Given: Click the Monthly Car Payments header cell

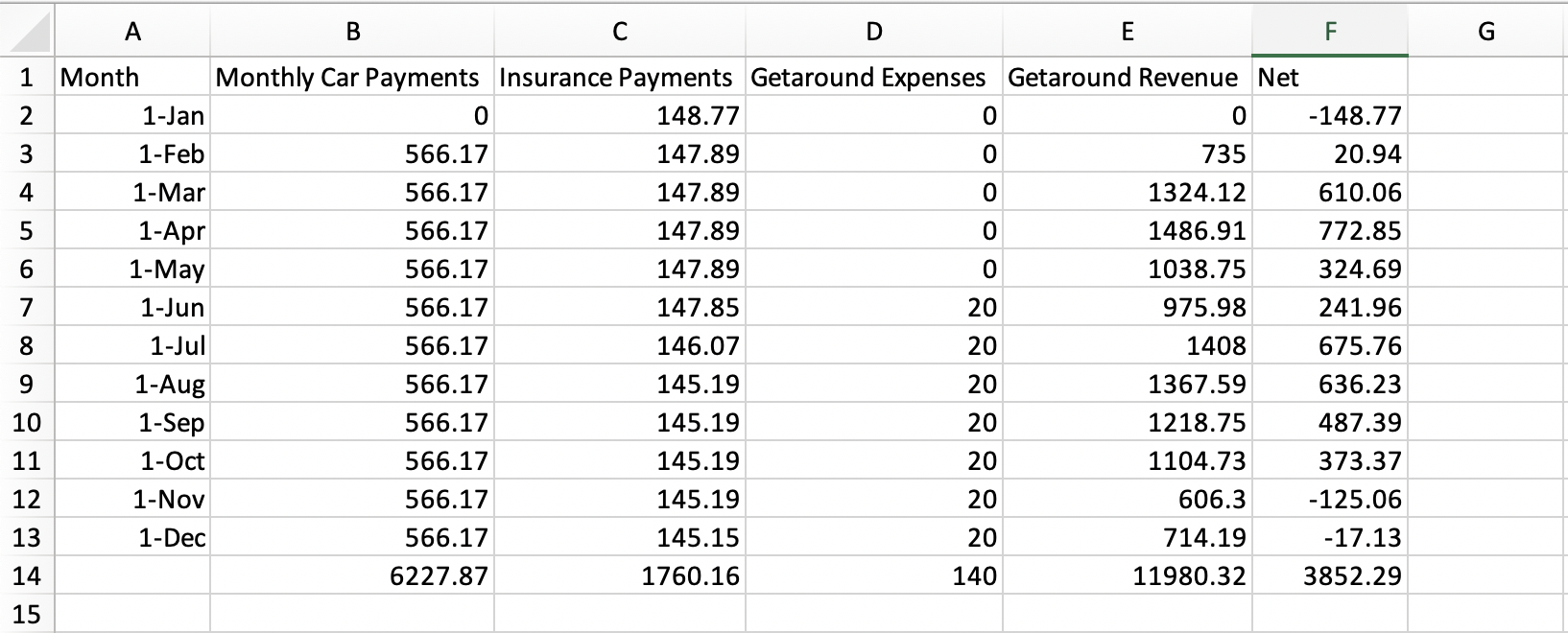Looking at the screenshot, I should (352, 77).
